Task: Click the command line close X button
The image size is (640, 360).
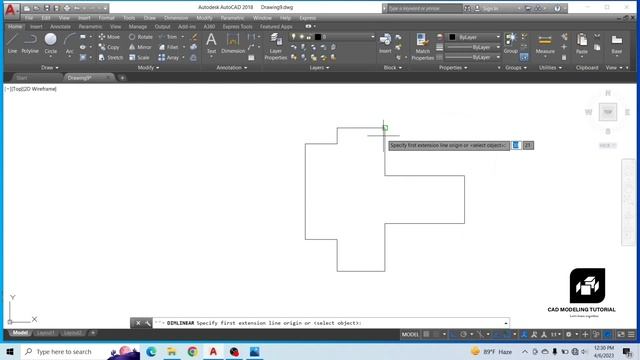Action: point(138,323)
